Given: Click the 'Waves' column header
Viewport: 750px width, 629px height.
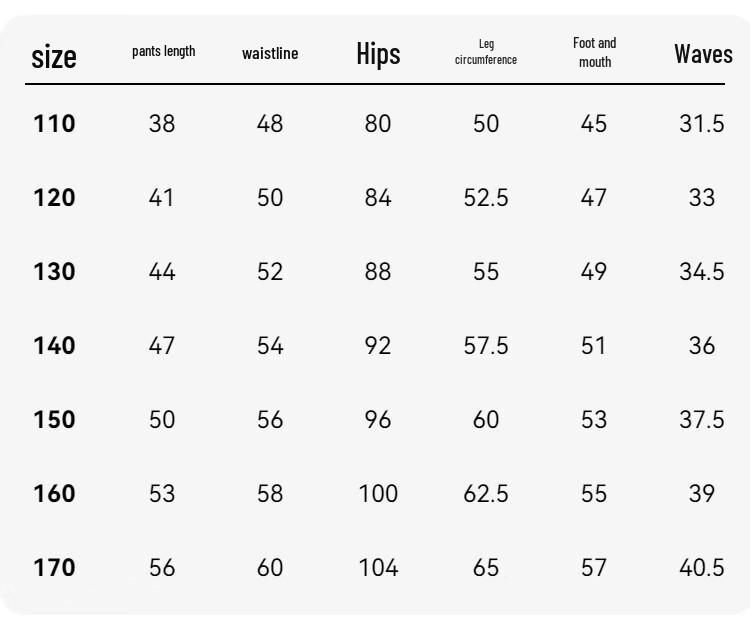Looking at the screenshot, I should pos(703,54).
